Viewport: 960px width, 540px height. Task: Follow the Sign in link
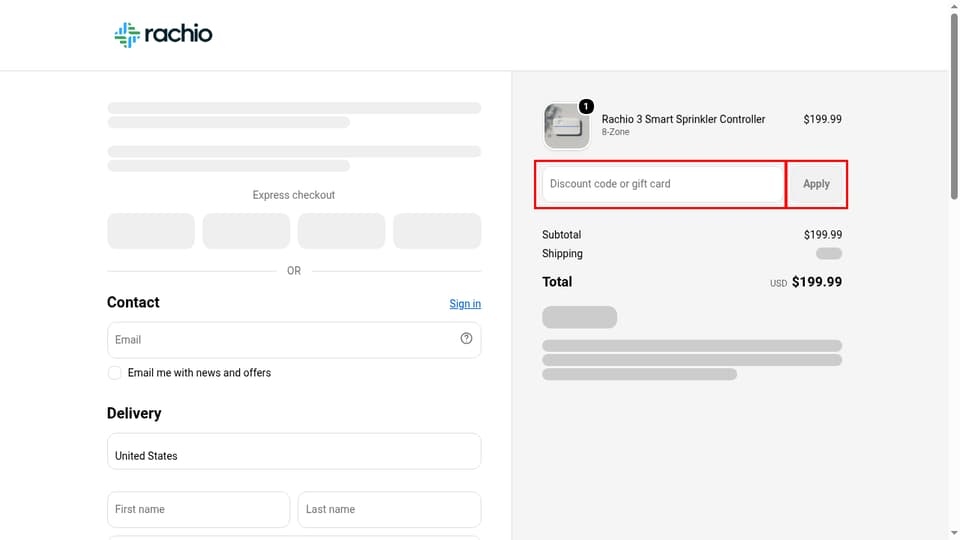click(465, 304)
